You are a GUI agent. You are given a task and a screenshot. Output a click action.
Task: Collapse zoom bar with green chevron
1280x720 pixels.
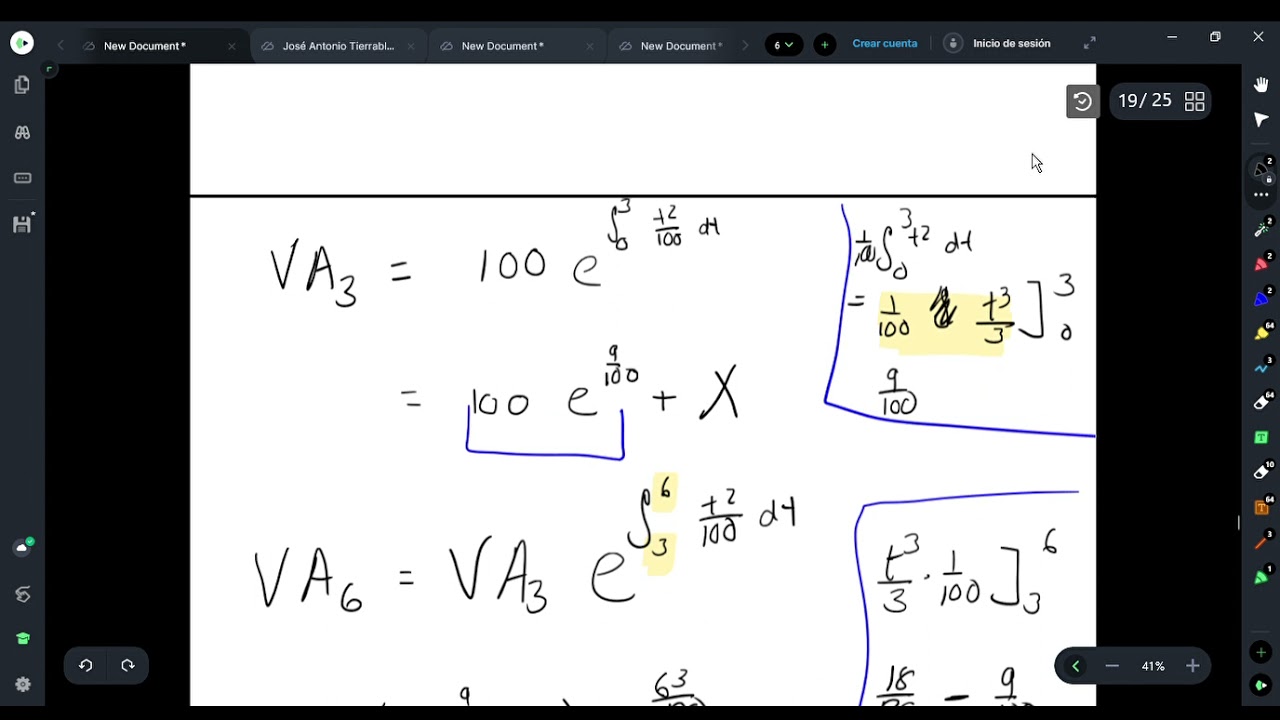(1076, 666)
